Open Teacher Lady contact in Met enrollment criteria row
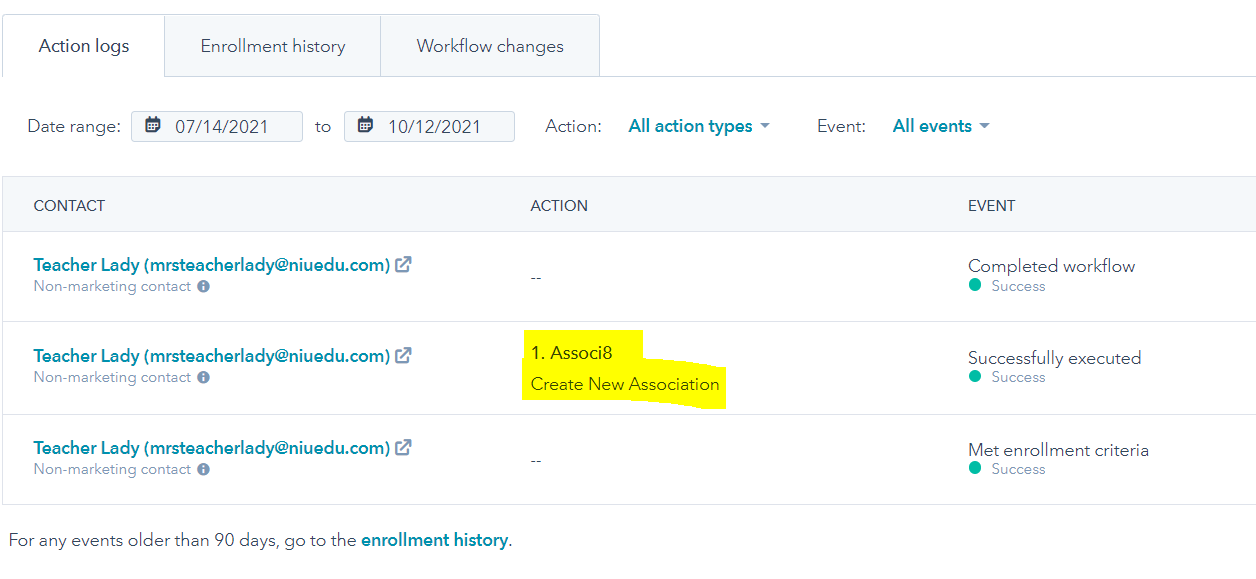Viewport: 1256px width, 579px height. 211,448
